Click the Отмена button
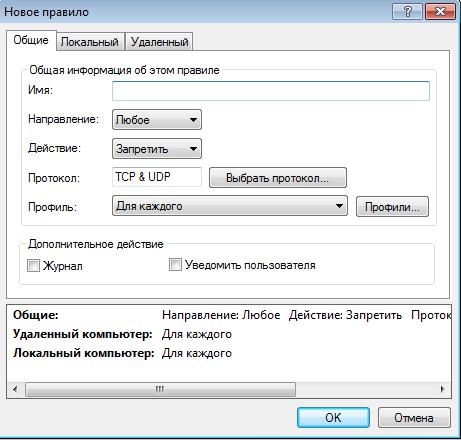 [x=414, y=417]
